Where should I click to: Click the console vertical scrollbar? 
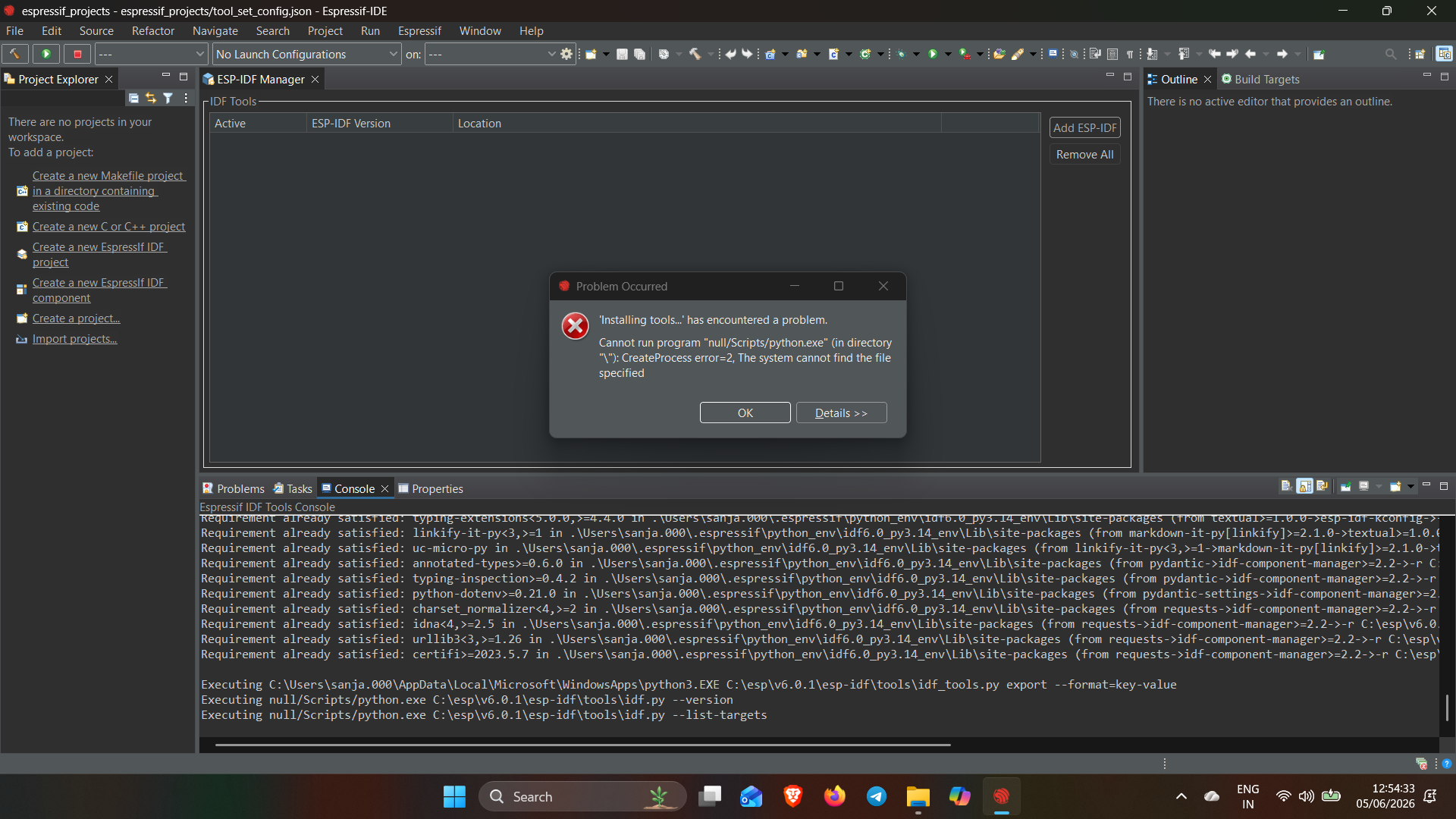coord(1447,708)
